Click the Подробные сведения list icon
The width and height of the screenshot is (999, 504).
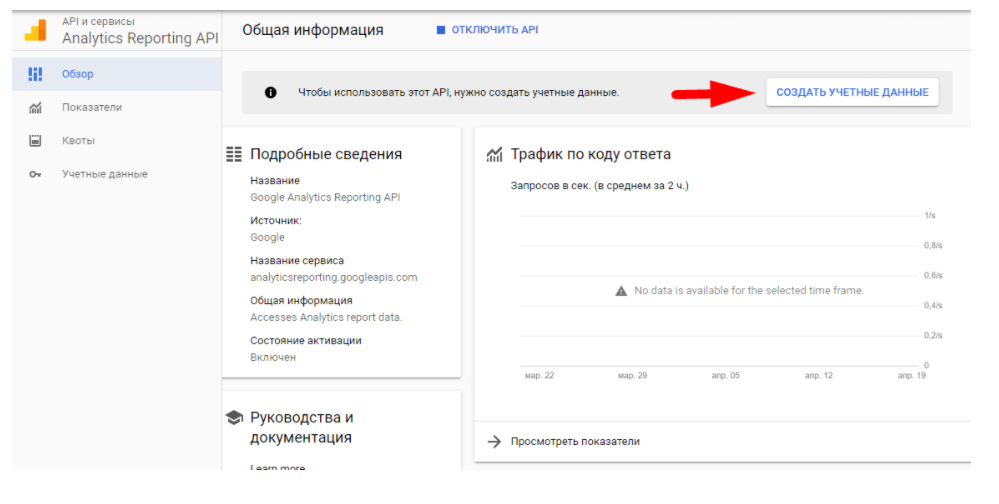pos(234,154)
